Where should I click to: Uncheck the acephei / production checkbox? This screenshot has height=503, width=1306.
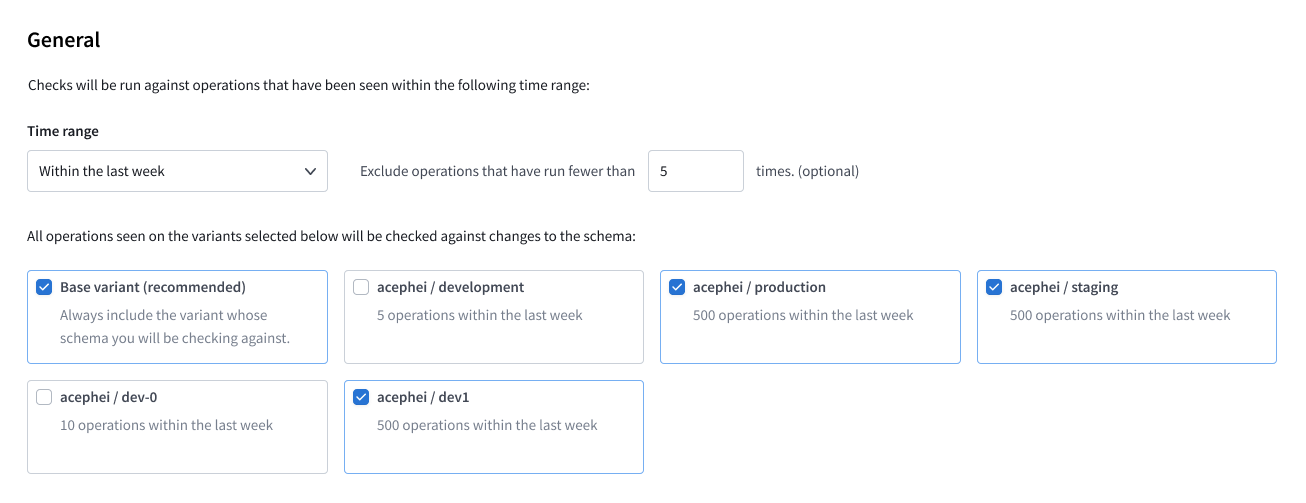677,287
